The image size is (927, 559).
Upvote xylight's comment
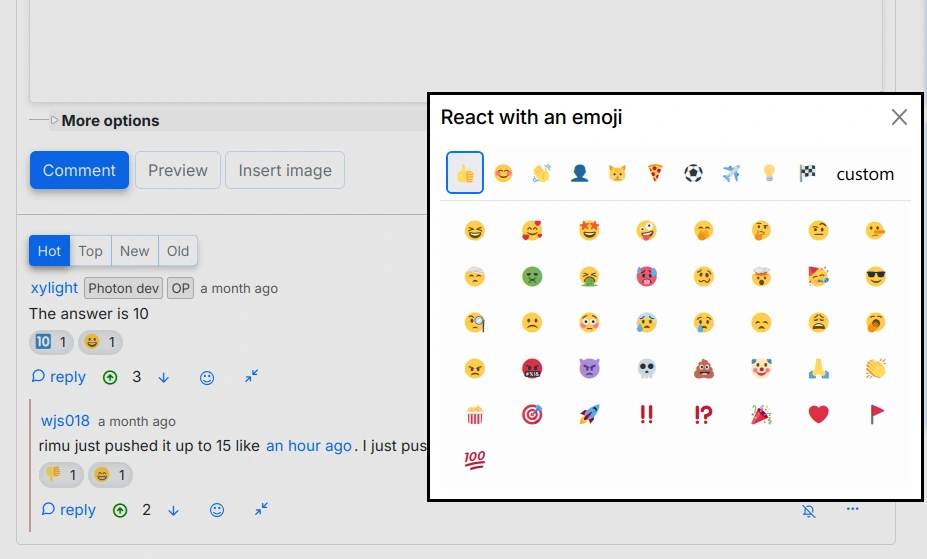coord(110,377)
